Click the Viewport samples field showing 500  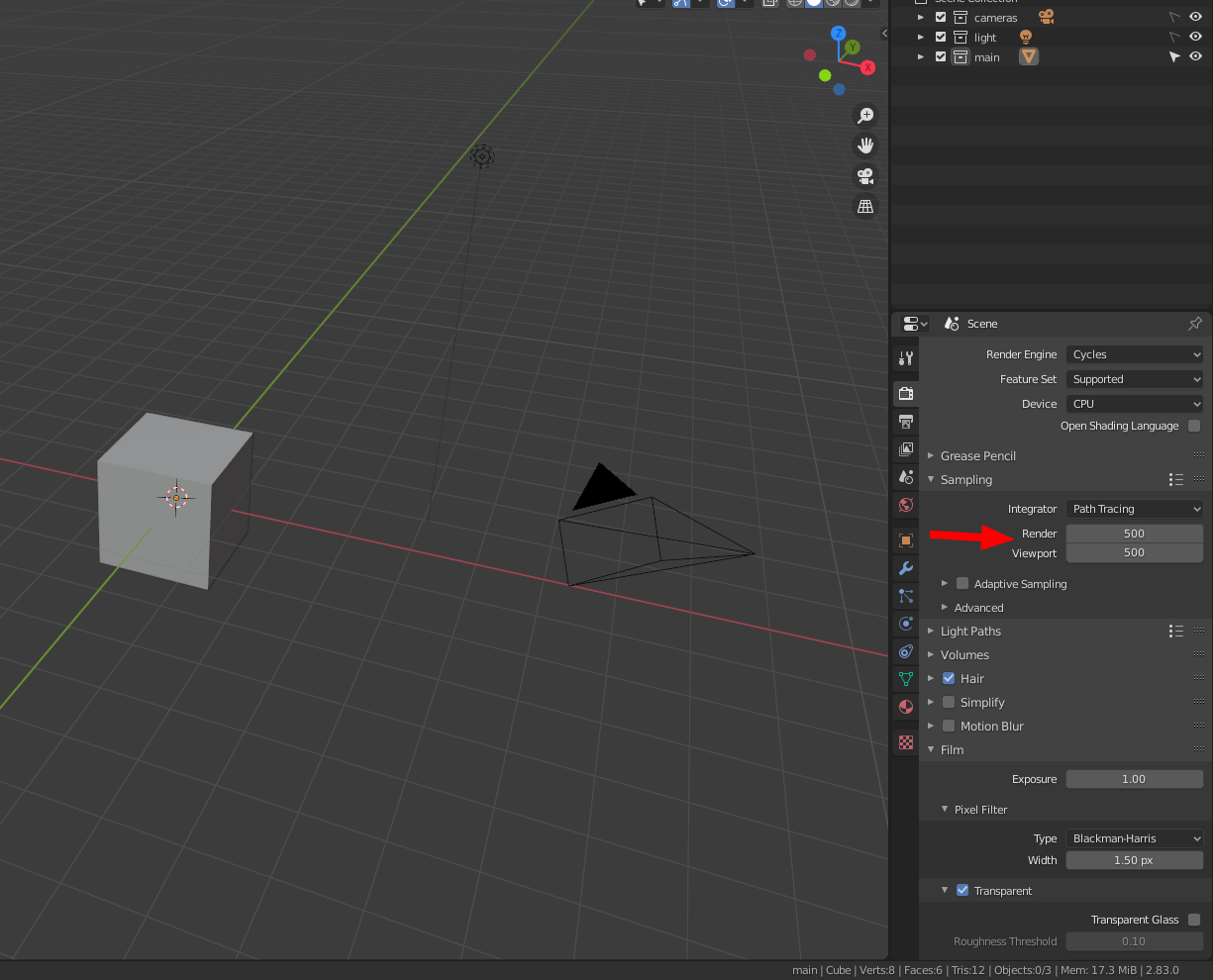(x=1135, y=552)
